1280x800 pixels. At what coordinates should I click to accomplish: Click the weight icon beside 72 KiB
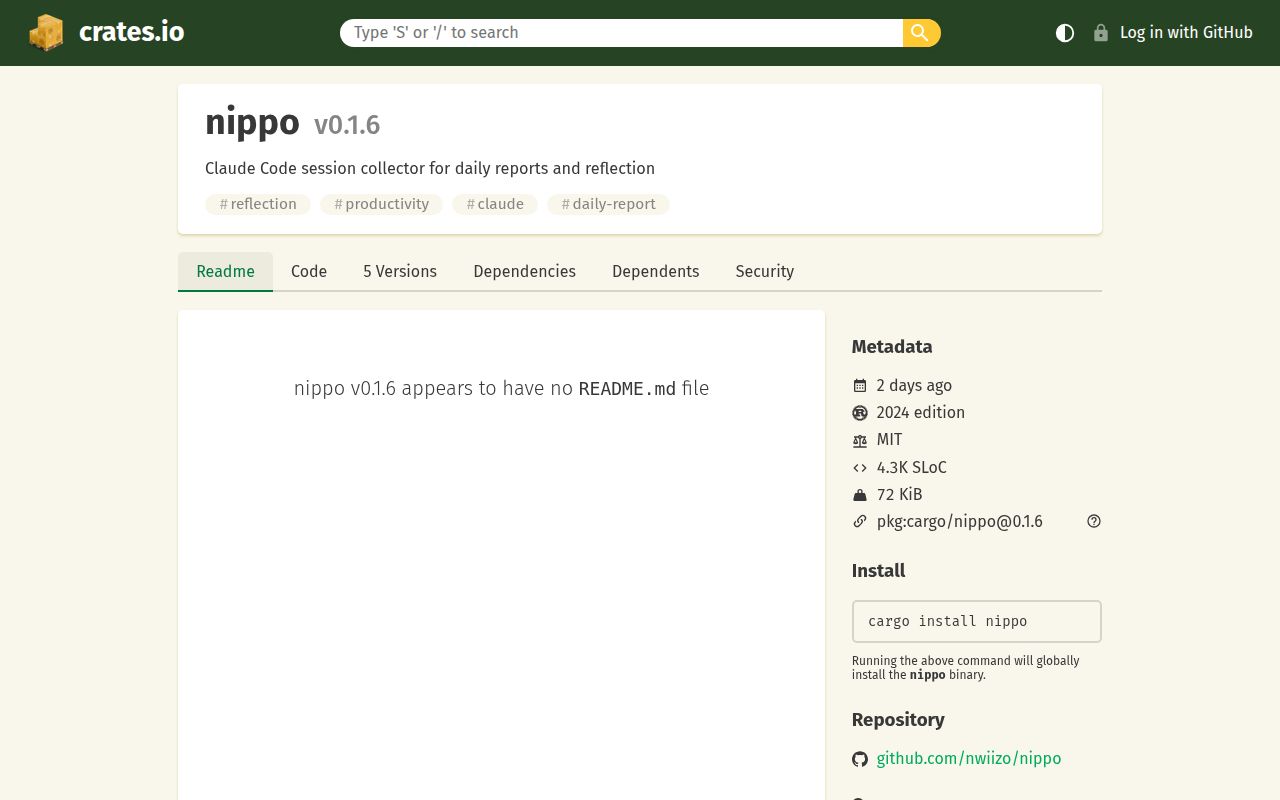click(860, 494)
